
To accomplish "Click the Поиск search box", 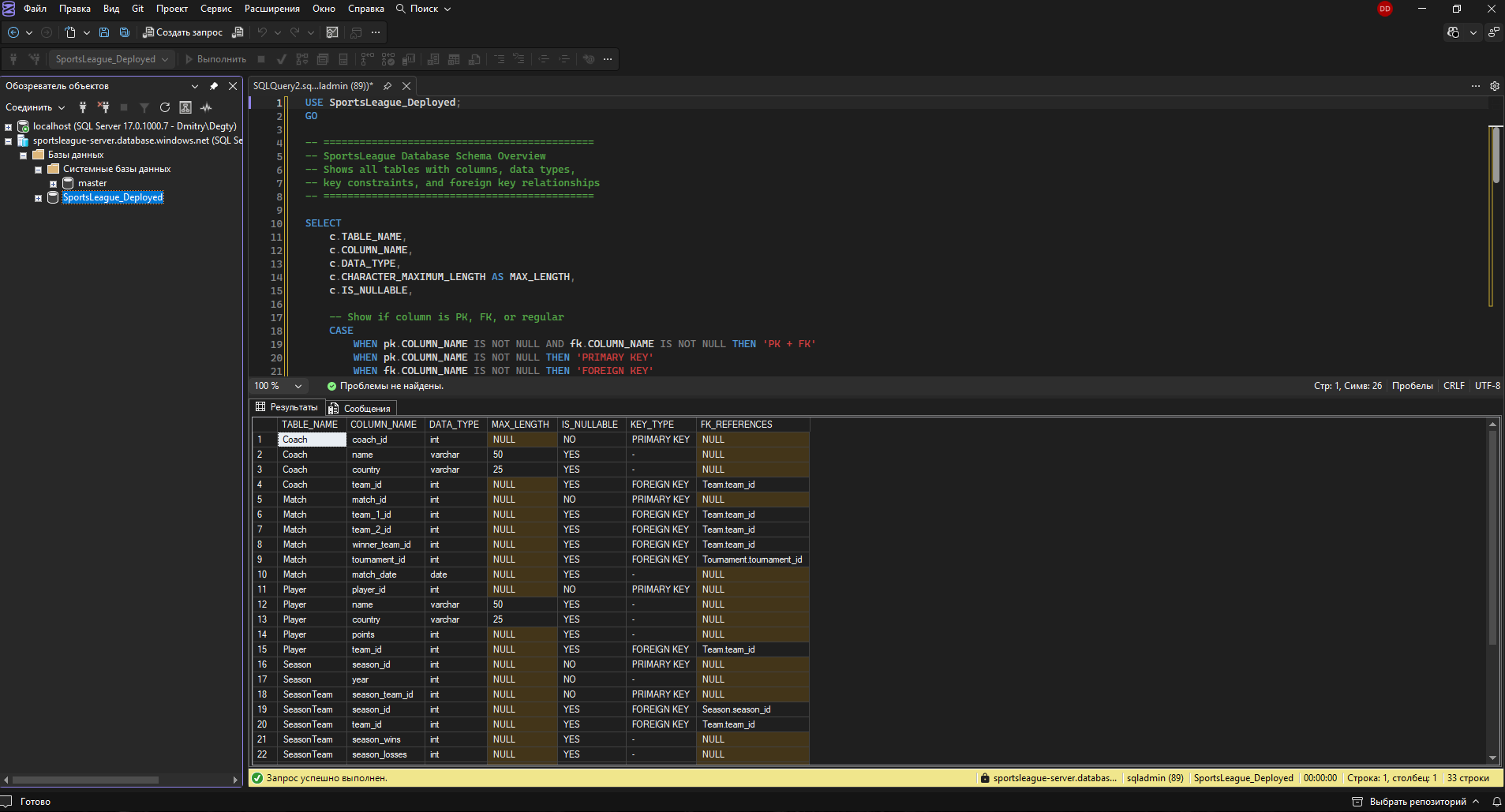I will pyautogui.click(x=424, y=9).
